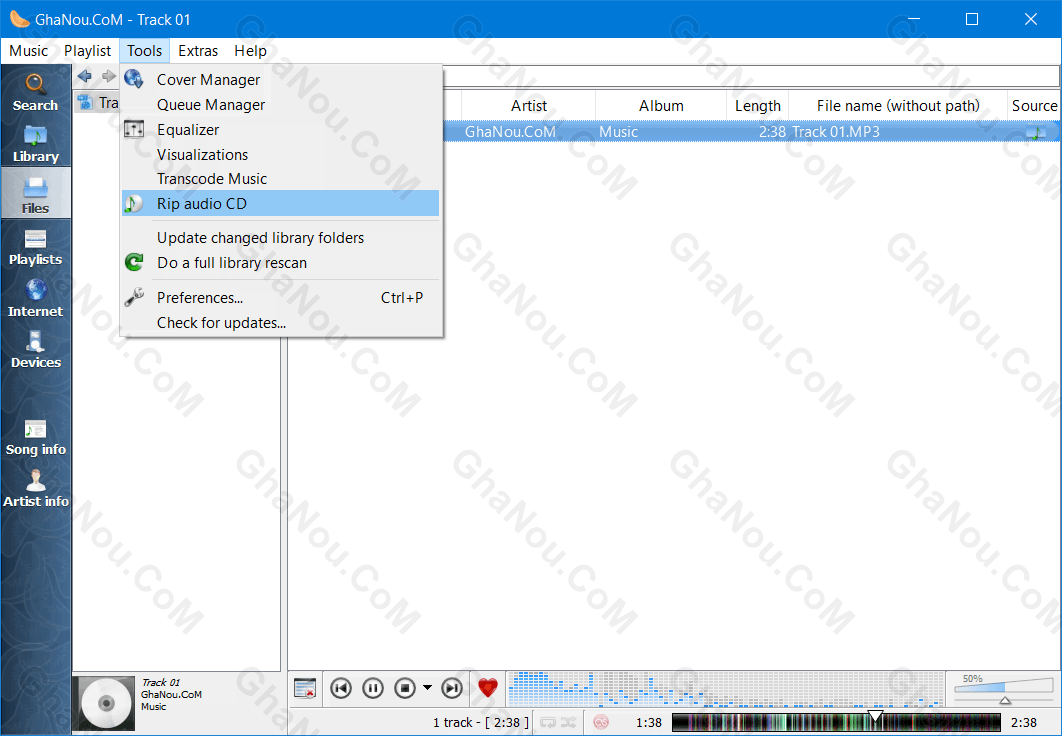Screen dimensions: 1062x736
Task: Open the Search sidebar tab
Action: pos(35,92)
